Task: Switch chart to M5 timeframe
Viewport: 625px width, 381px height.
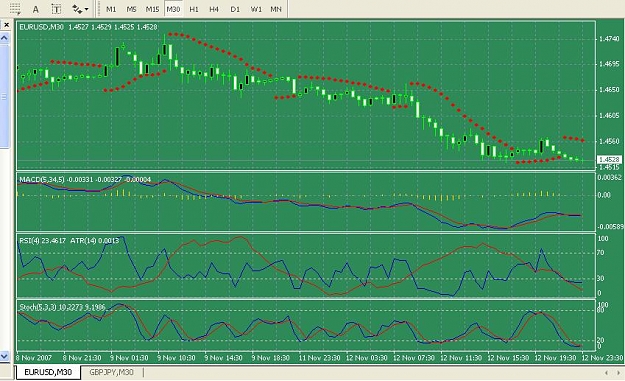Action: click(131, 9)
